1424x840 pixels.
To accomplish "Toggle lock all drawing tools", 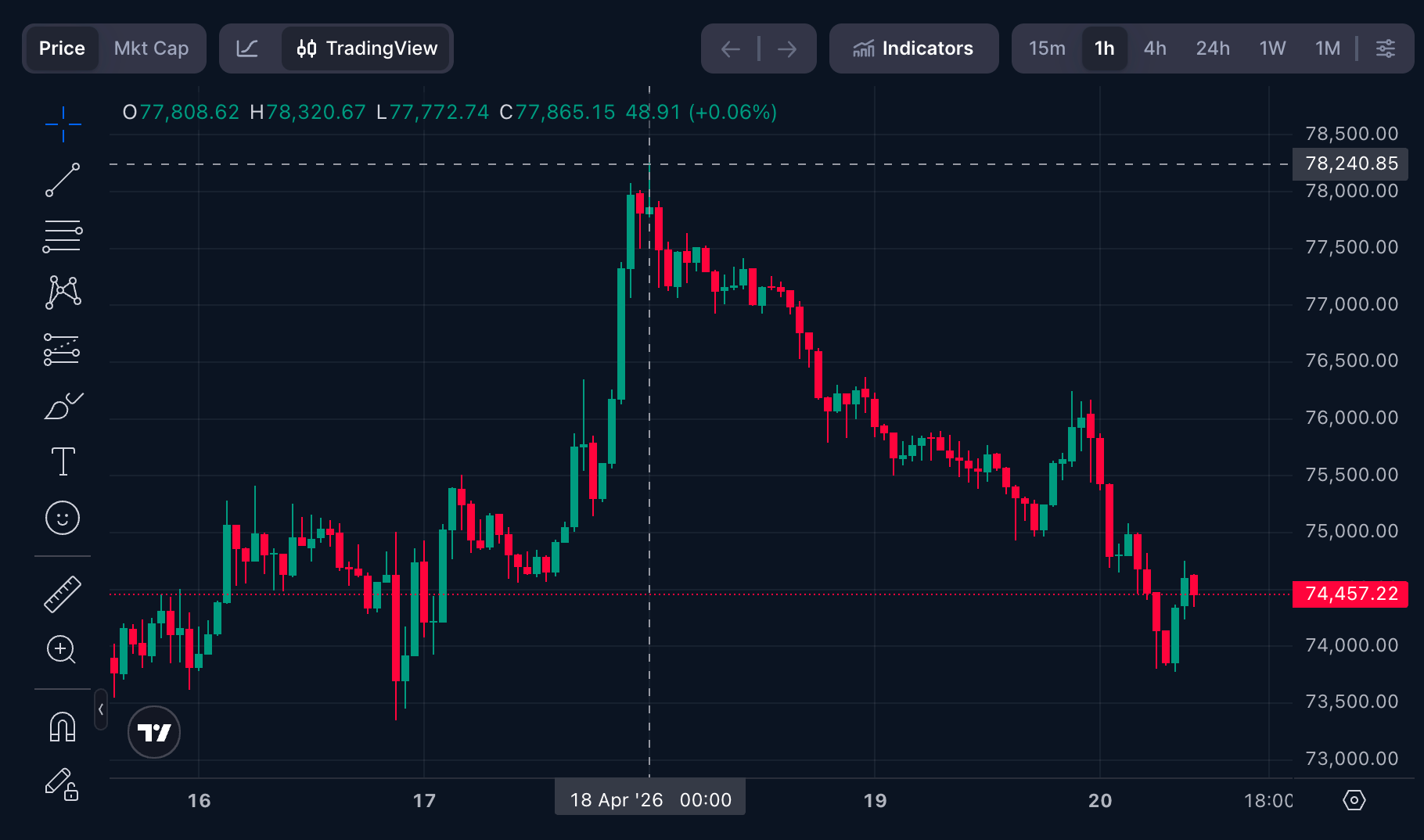I will pyautogui.click(x=63, y=784).
